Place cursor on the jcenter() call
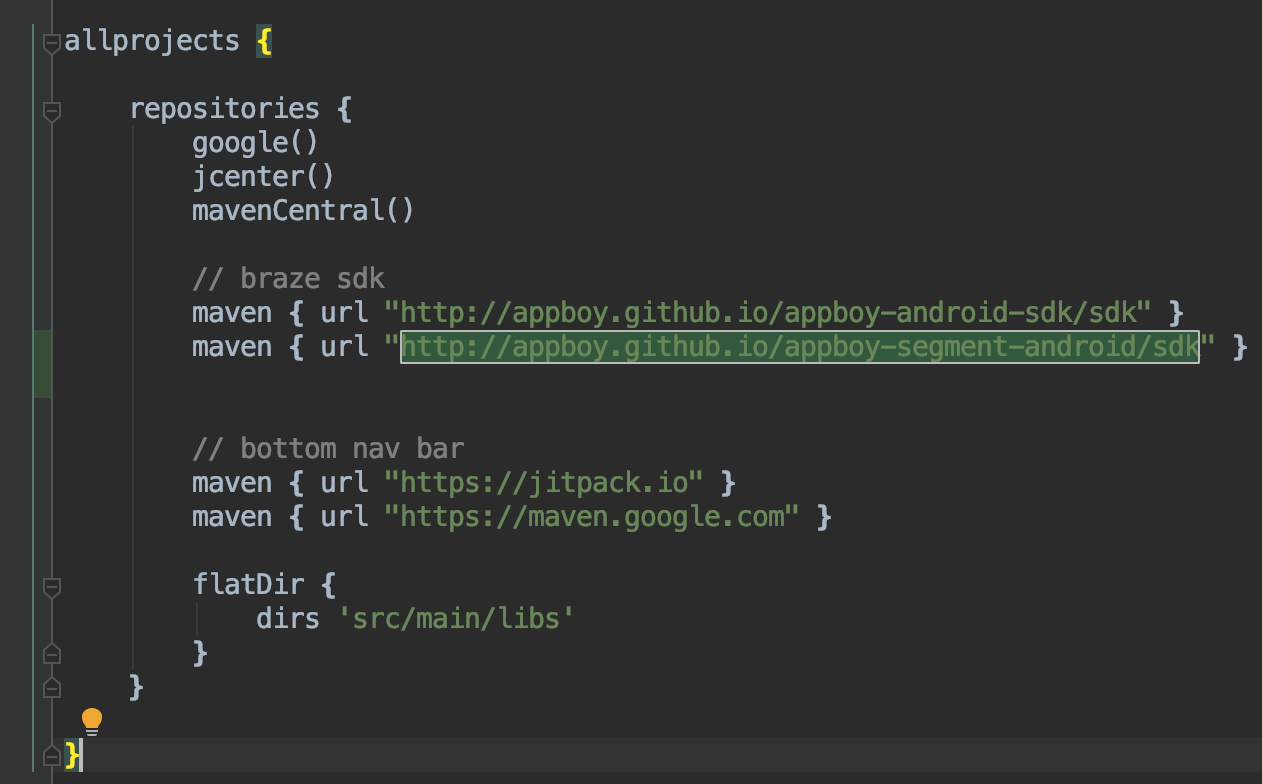Viewport: 1262px width, 784px height. 261,176
